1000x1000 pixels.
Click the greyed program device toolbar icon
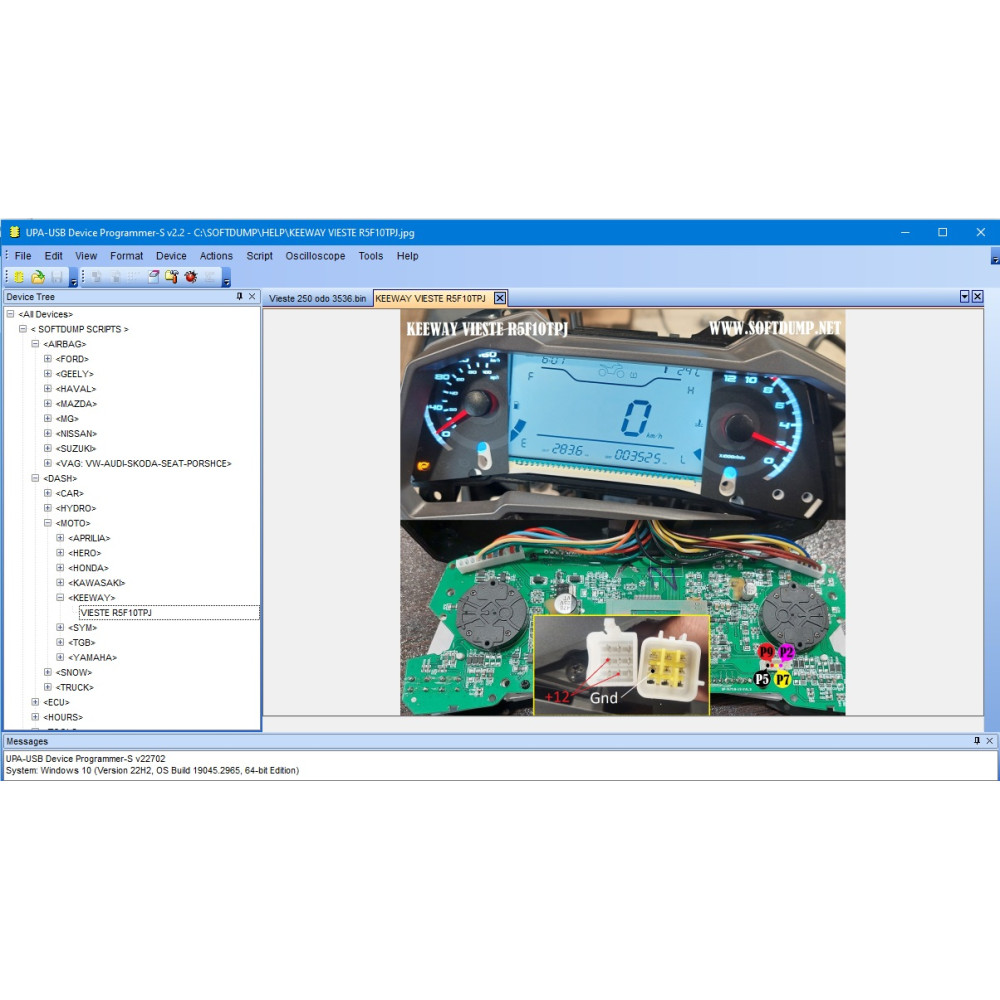(116, 277)
